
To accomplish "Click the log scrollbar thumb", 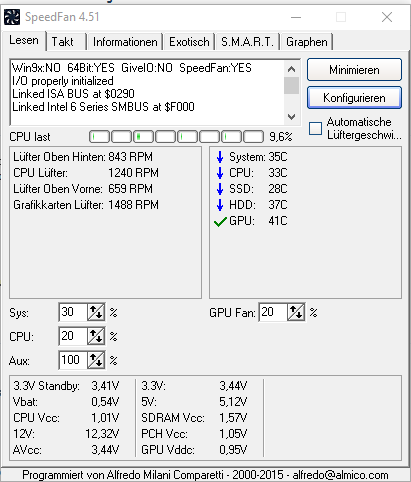I will click(x=291, y=86).
